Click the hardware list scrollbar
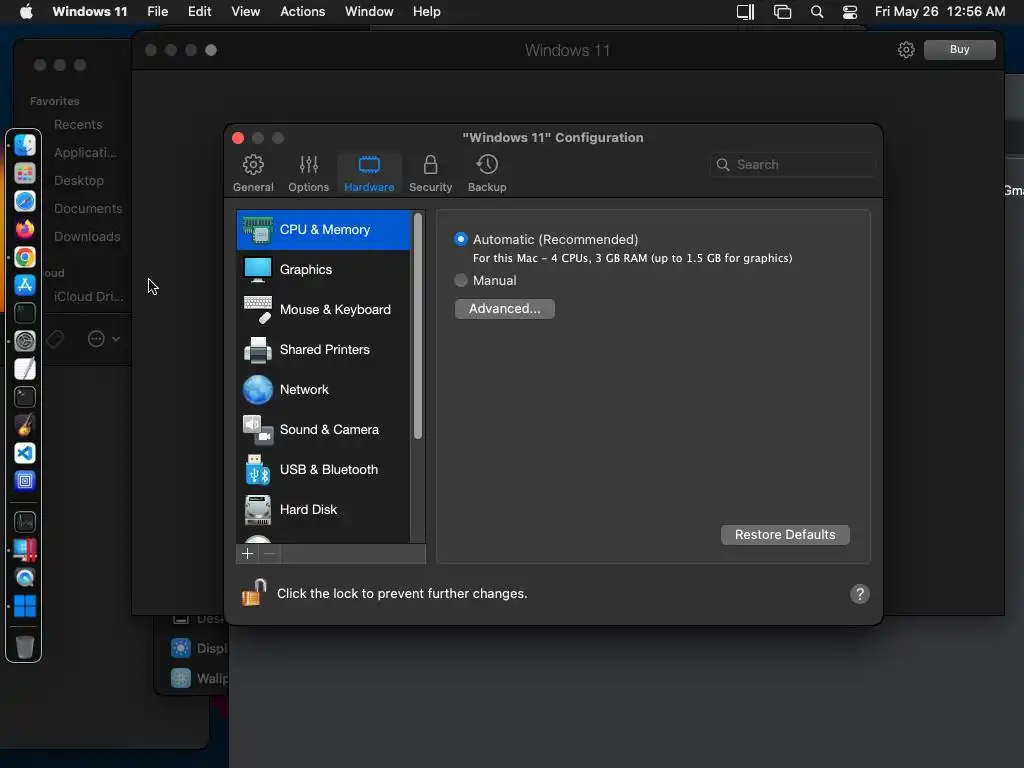 tap(418, 327)
